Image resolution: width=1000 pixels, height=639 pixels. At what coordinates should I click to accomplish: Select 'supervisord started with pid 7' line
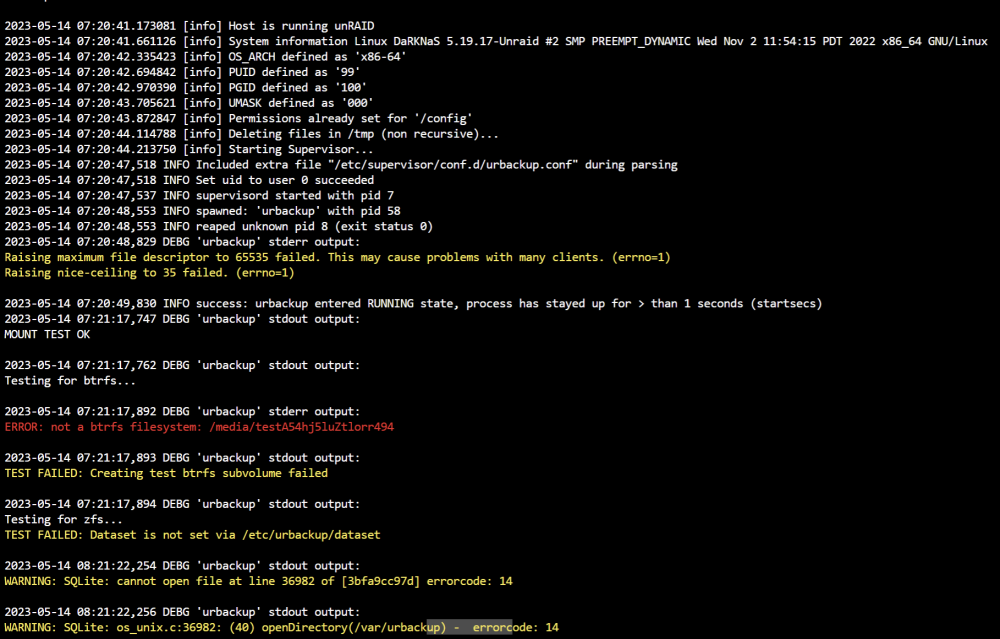199,195
